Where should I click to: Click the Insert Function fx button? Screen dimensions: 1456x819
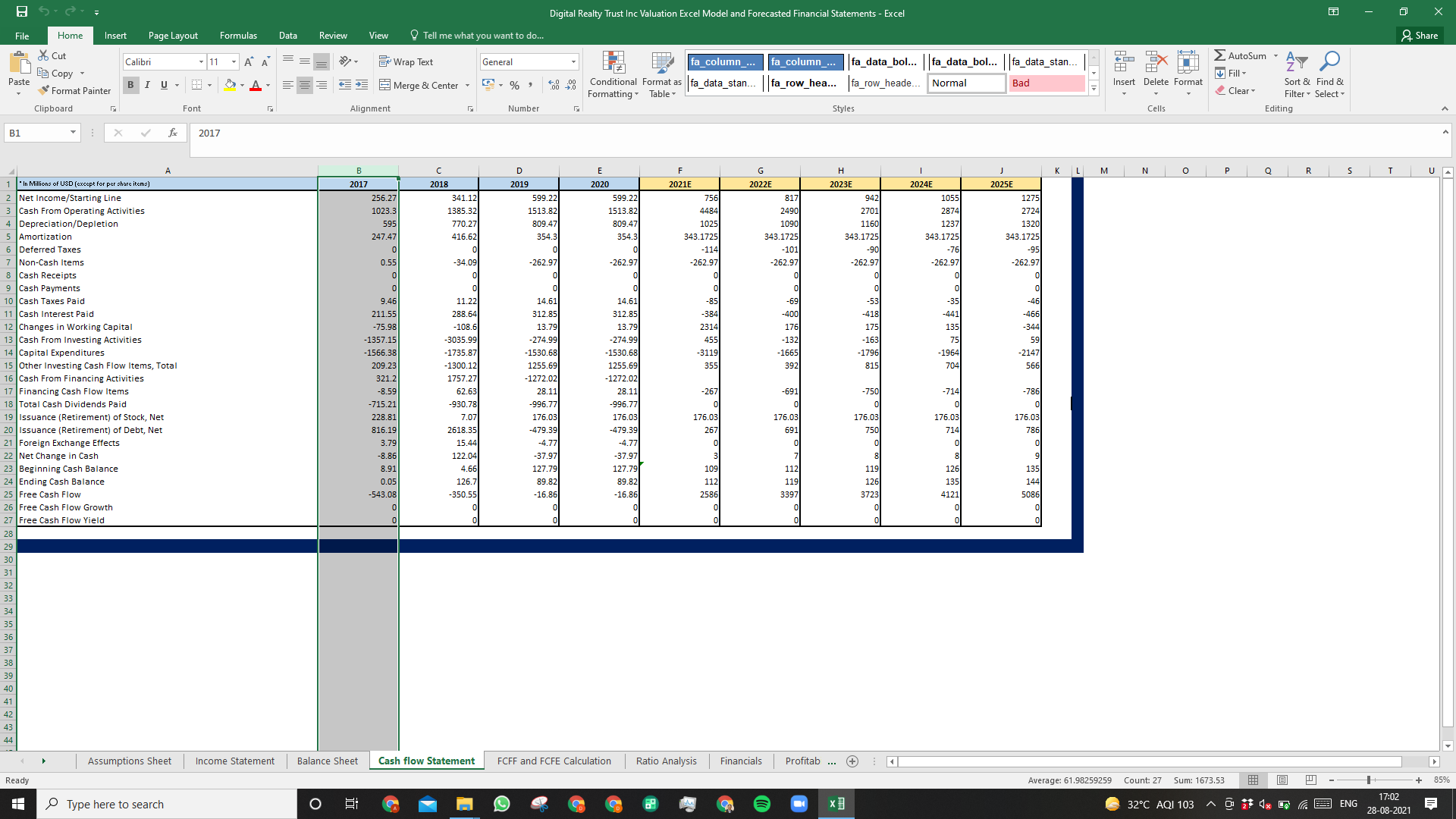pyautogui.click(x=173, y=133)
